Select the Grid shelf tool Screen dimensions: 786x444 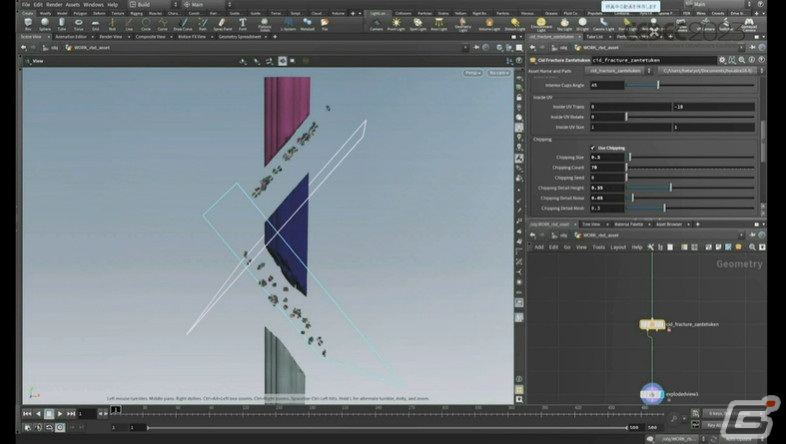(95, 24)
